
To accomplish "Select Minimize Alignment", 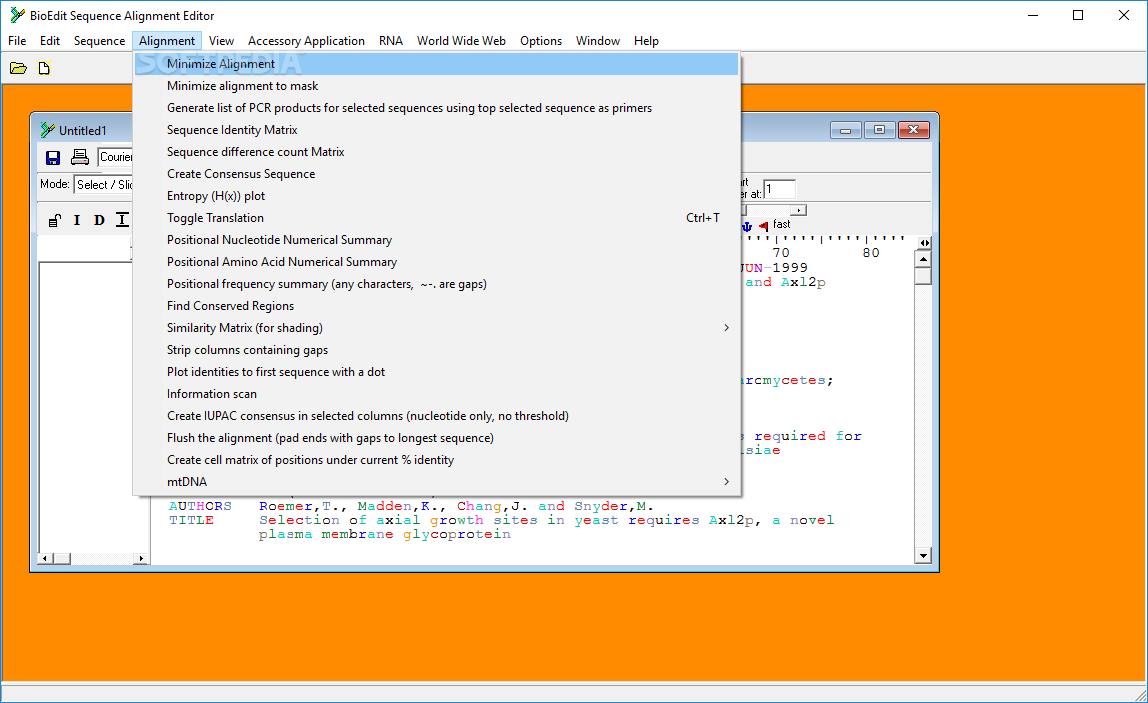I will point(436,64).
